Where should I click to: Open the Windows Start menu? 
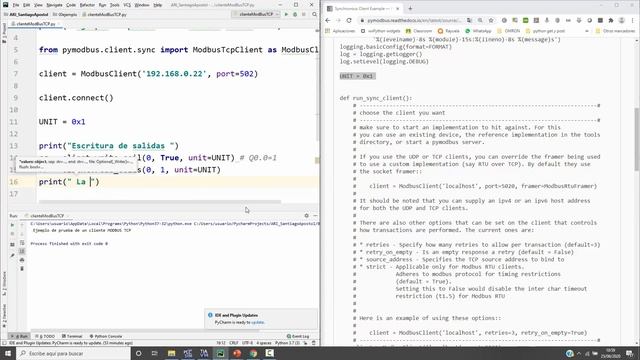pos(8,353)
